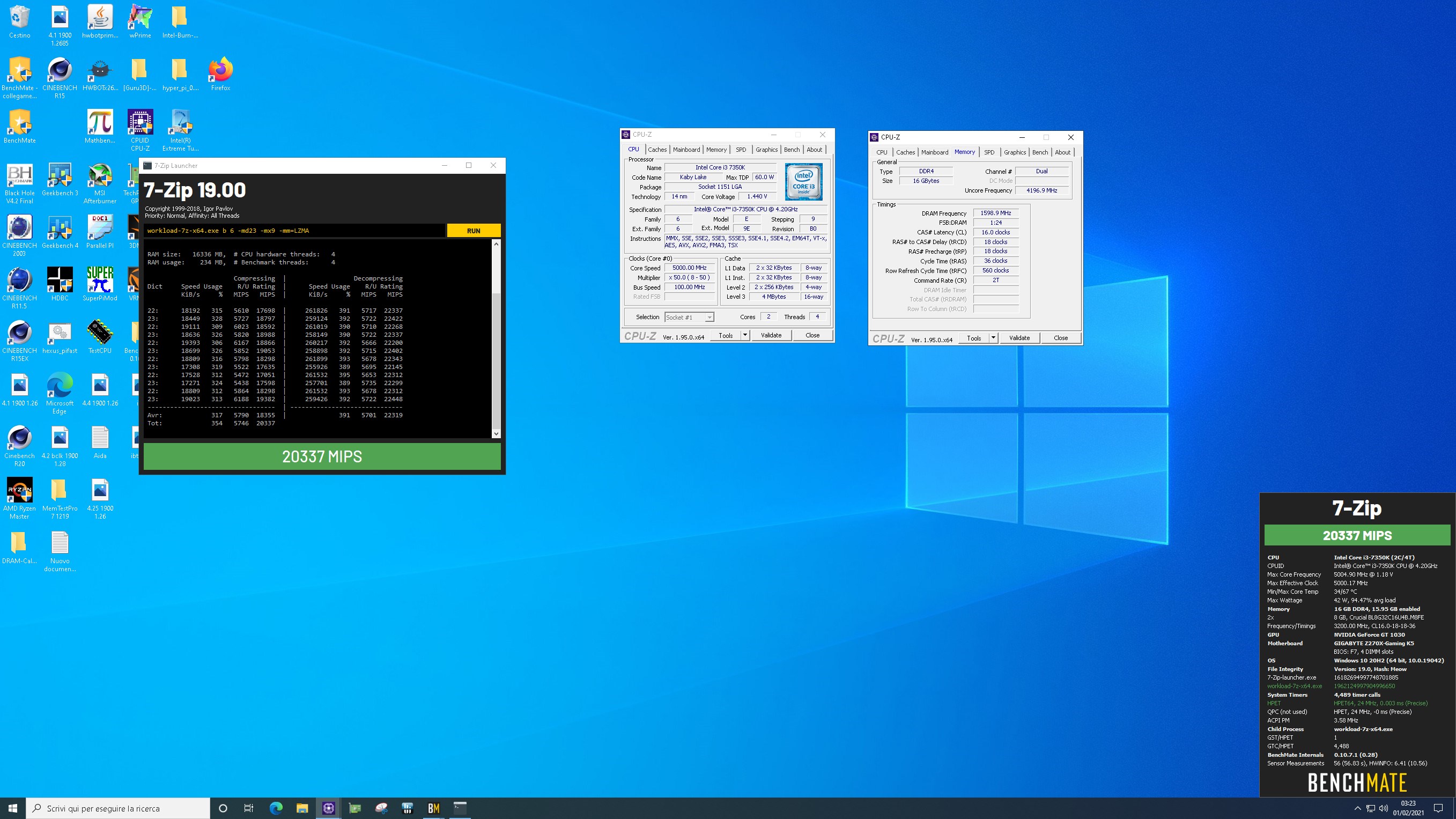Launch TestCPU desktop icon
This screenshot has height=819, width=1456.
100,337
